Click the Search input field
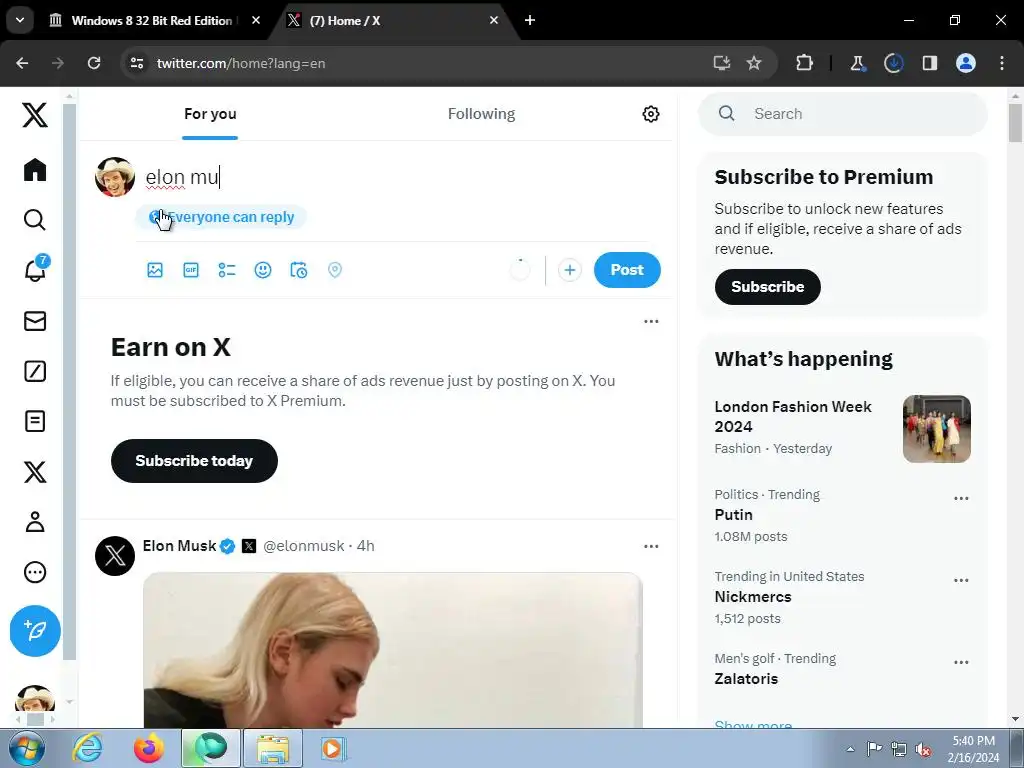This screenshot has height=768, width=1024. pos(842,114)
